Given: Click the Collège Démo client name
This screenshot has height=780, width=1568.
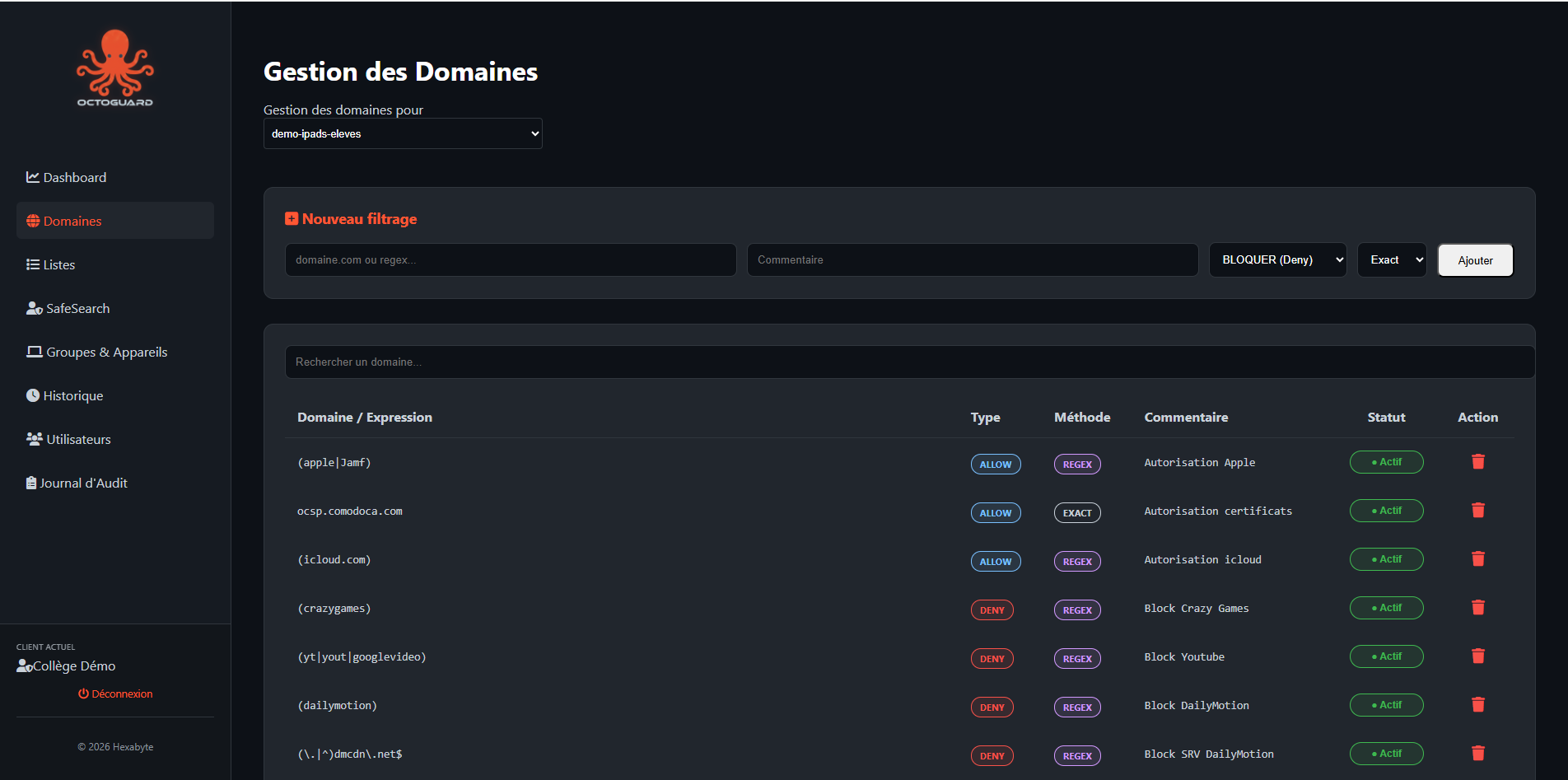Looking at the screenshot, I should 74,666.
